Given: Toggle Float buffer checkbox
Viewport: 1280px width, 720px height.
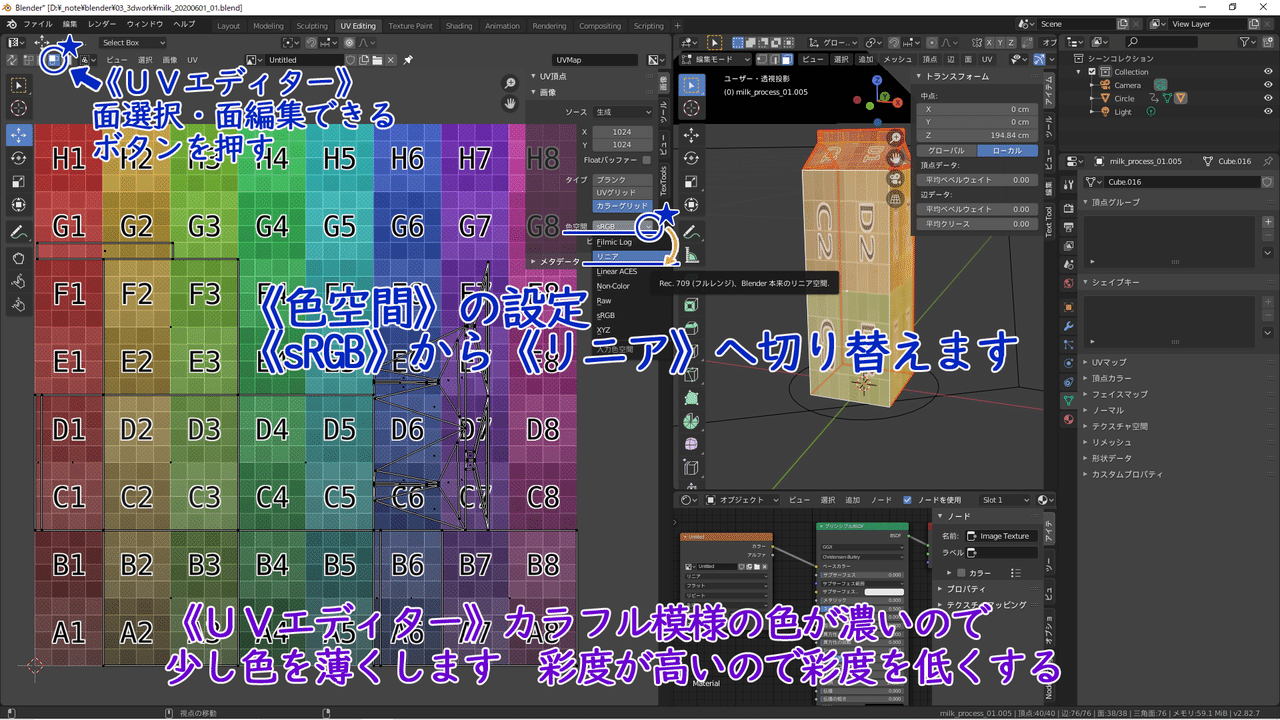Looking at the screenshot, I should click(x=646, y=160).
